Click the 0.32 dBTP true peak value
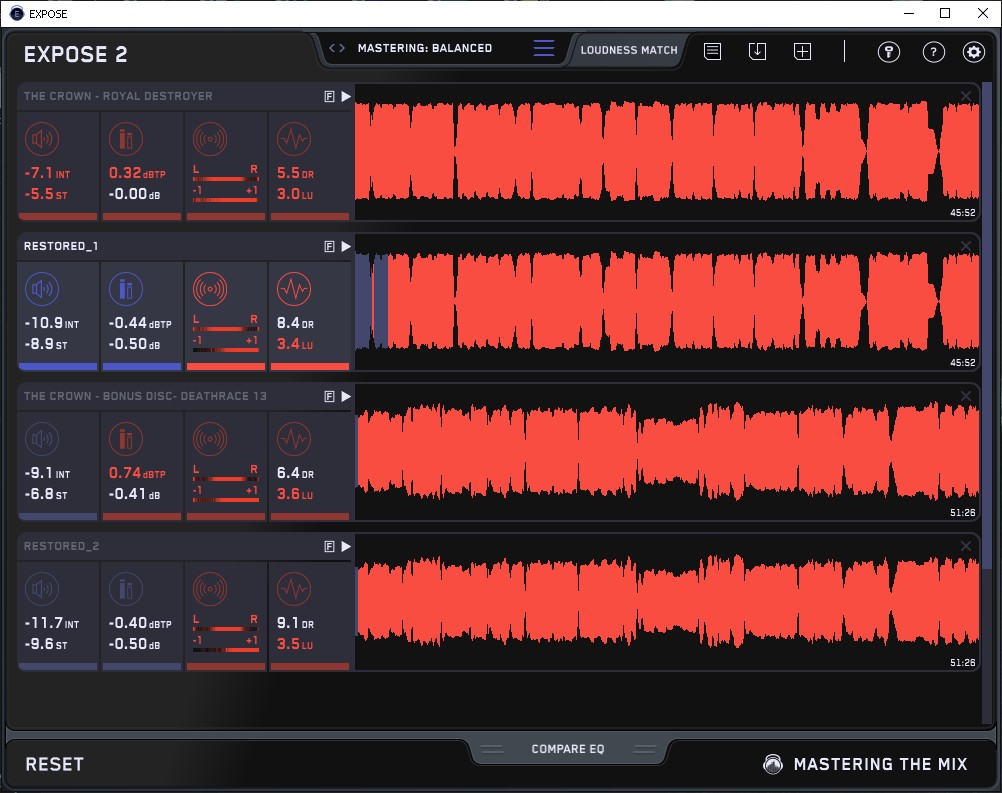The image size is (1002, 793). point(137,173)
